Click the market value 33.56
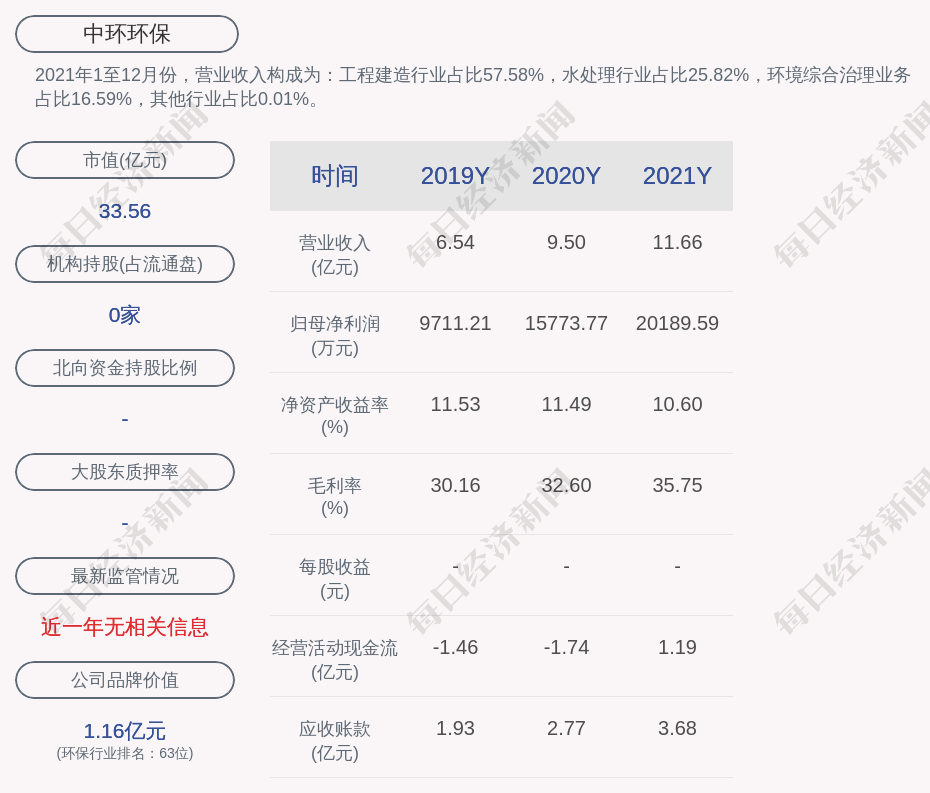This screenshot has height=793, width=930. [x=125, y=211]
